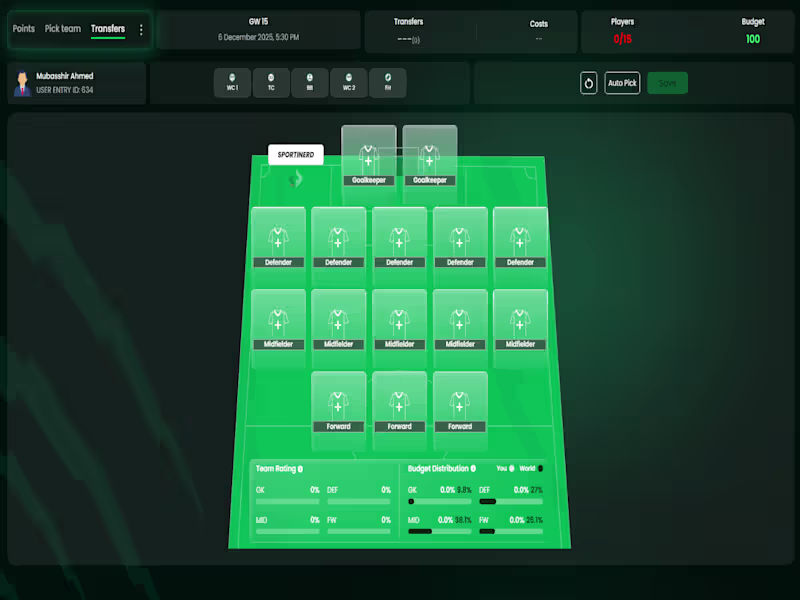Image resolution: width=800 pixels, height=600 pixels.
Task: Select the Transfers tab
Action: pos(108,29)
